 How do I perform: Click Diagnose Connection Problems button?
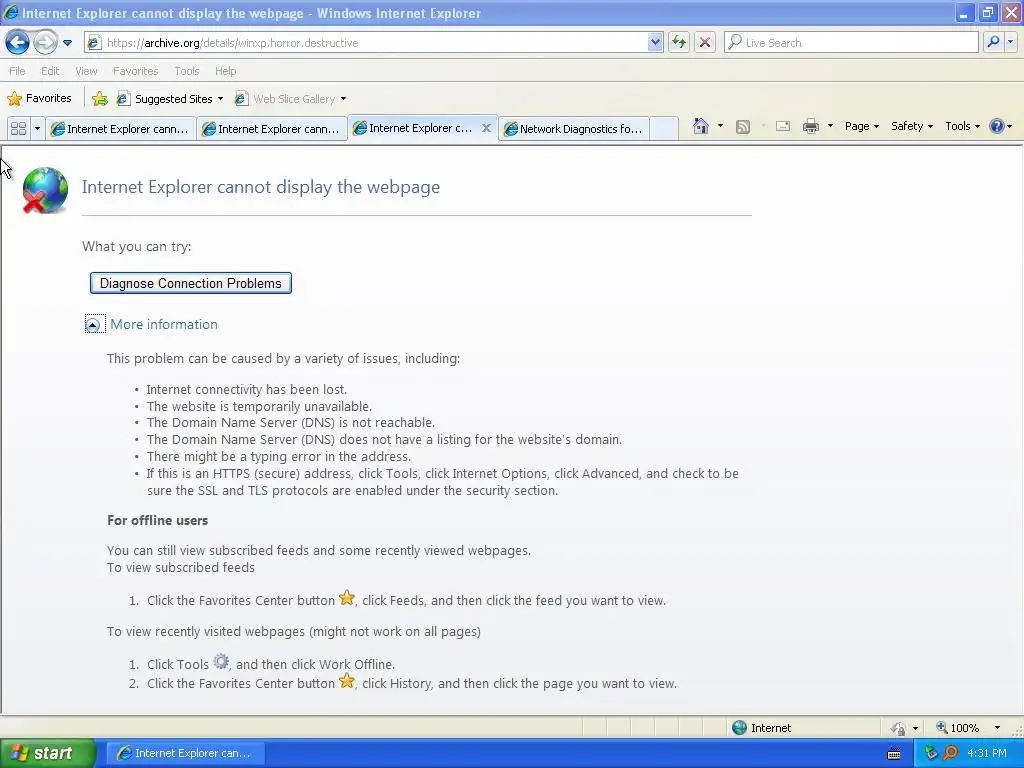191,283
